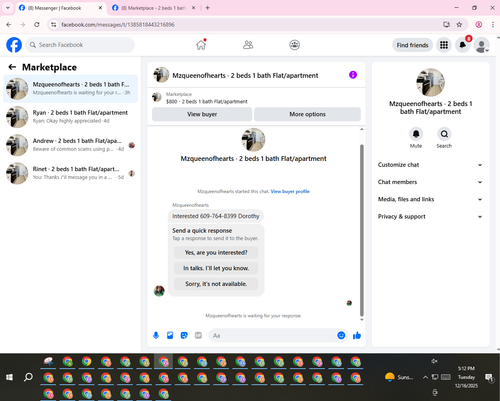Open the Groups icon in top navigation
This screenshot has width=500, height=401.
[x=294, y=45]
